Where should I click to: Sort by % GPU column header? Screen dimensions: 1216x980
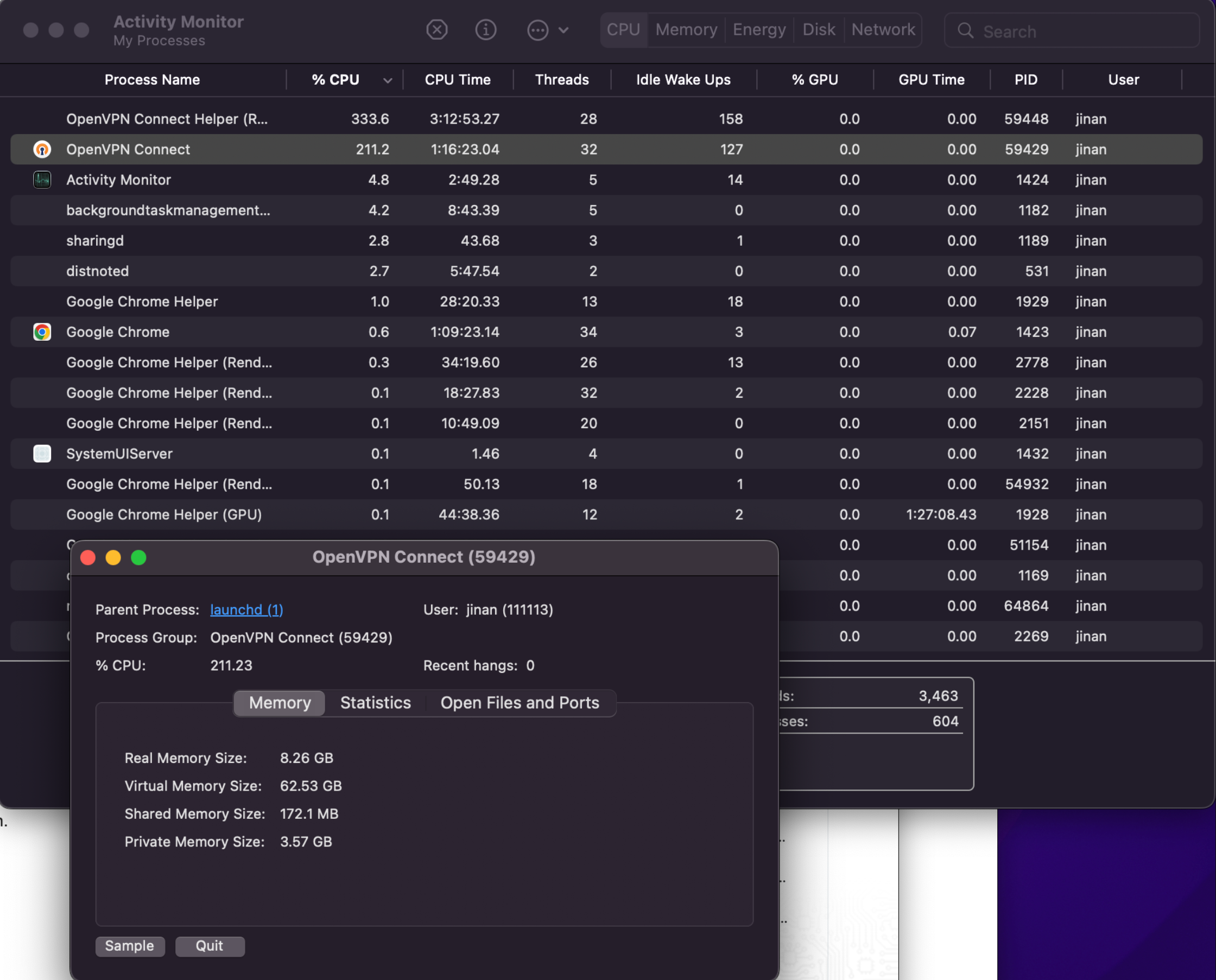814,80
